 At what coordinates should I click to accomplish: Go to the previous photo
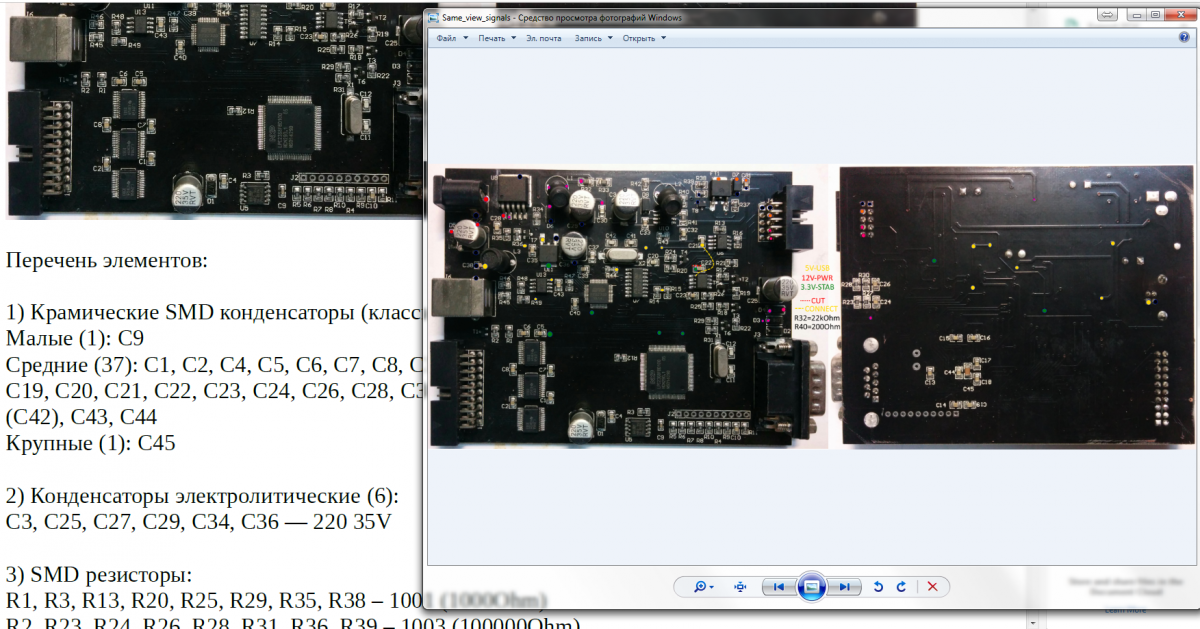click(778, 587)
